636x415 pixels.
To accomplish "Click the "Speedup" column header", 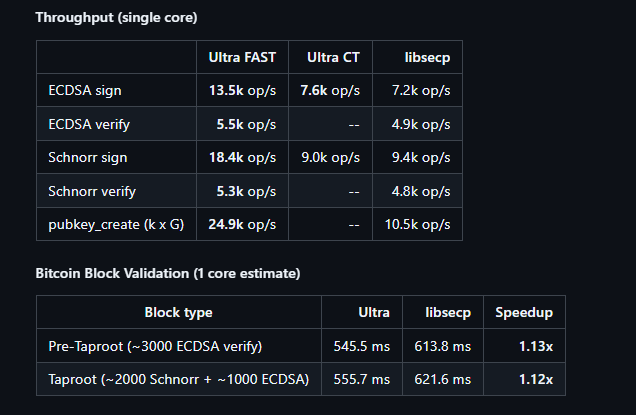I will point(524,312).
